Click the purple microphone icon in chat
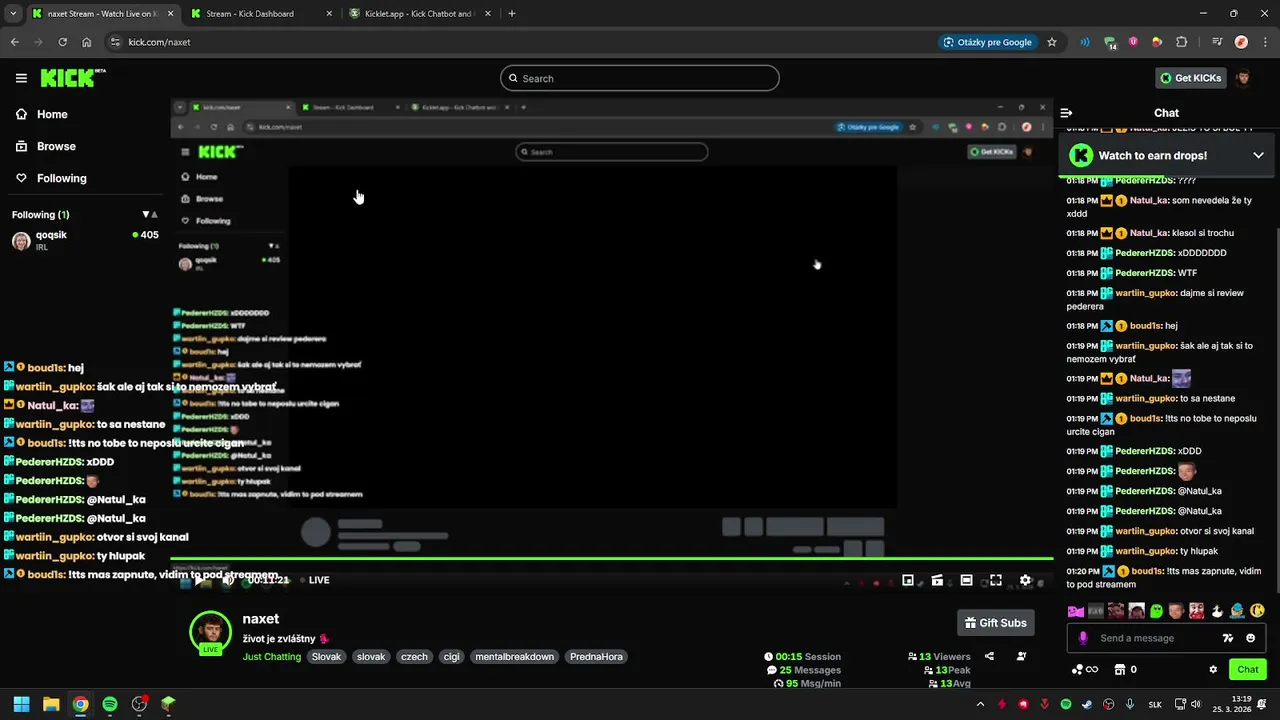 (x=1082, y=638)
